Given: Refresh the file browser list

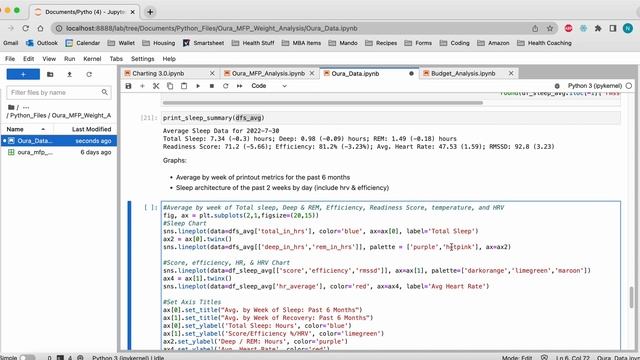Looking at the screenshot, I should (x=89, y=74).
